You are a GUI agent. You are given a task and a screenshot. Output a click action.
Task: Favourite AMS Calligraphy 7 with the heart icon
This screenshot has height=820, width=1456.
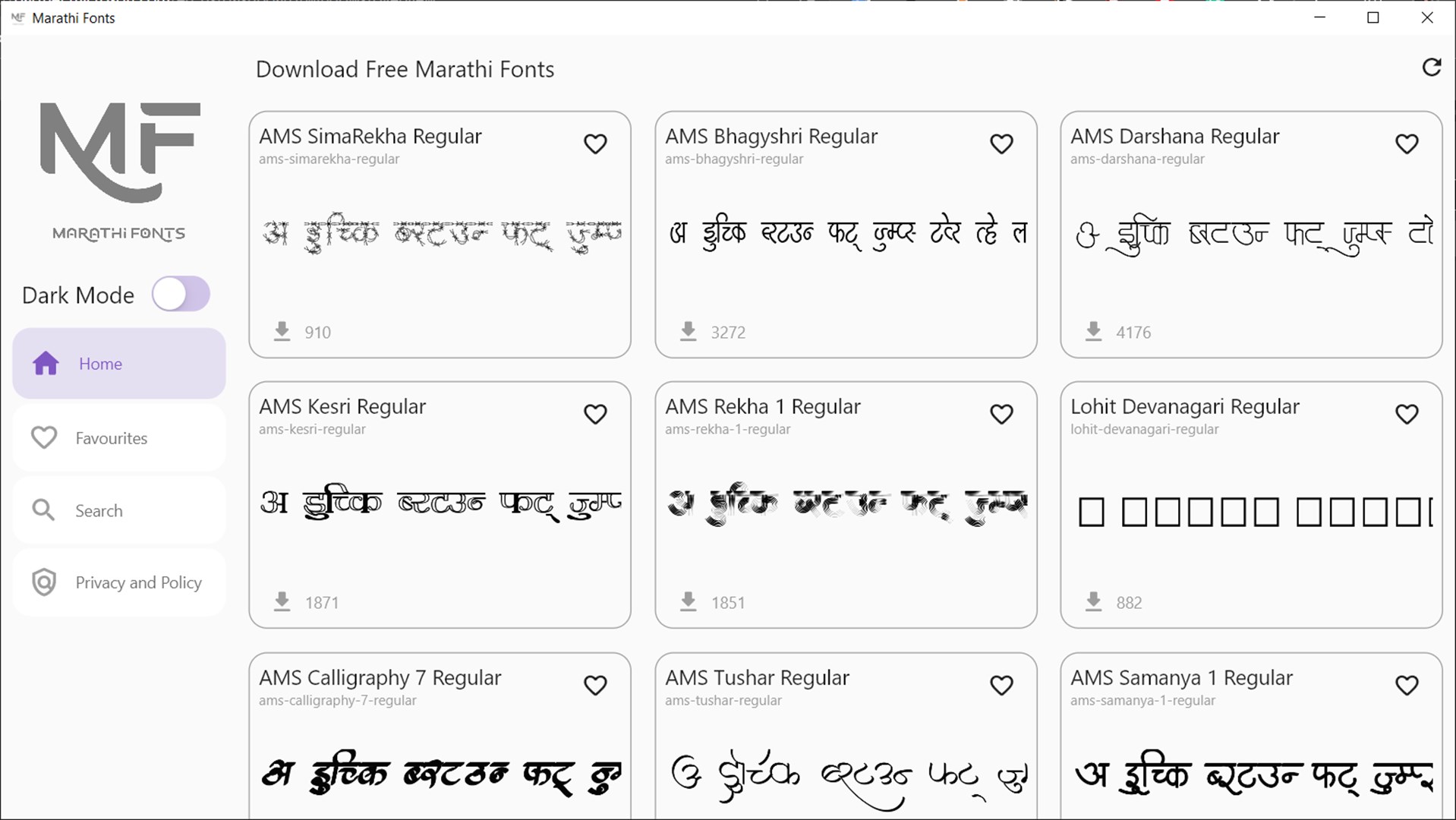click(x=595, y=685)
